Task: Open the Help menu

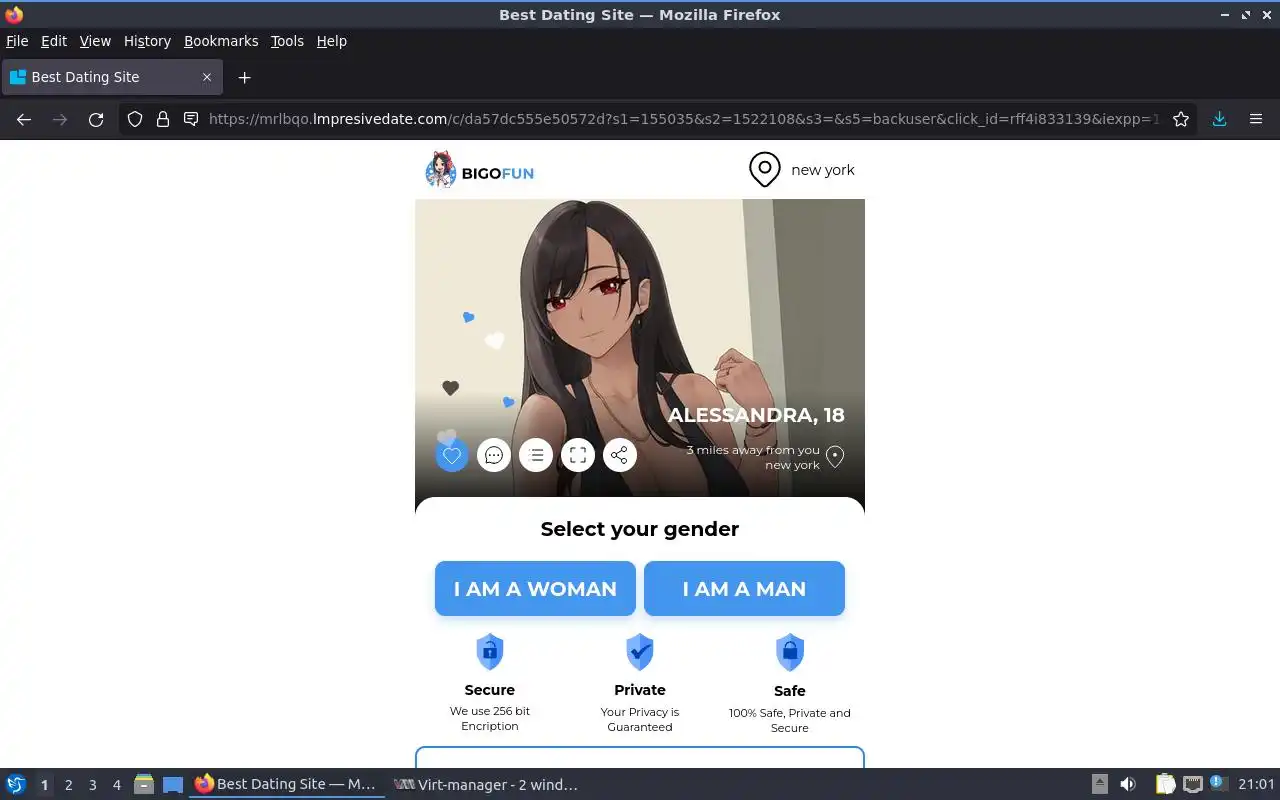Action: pos(331,41)
